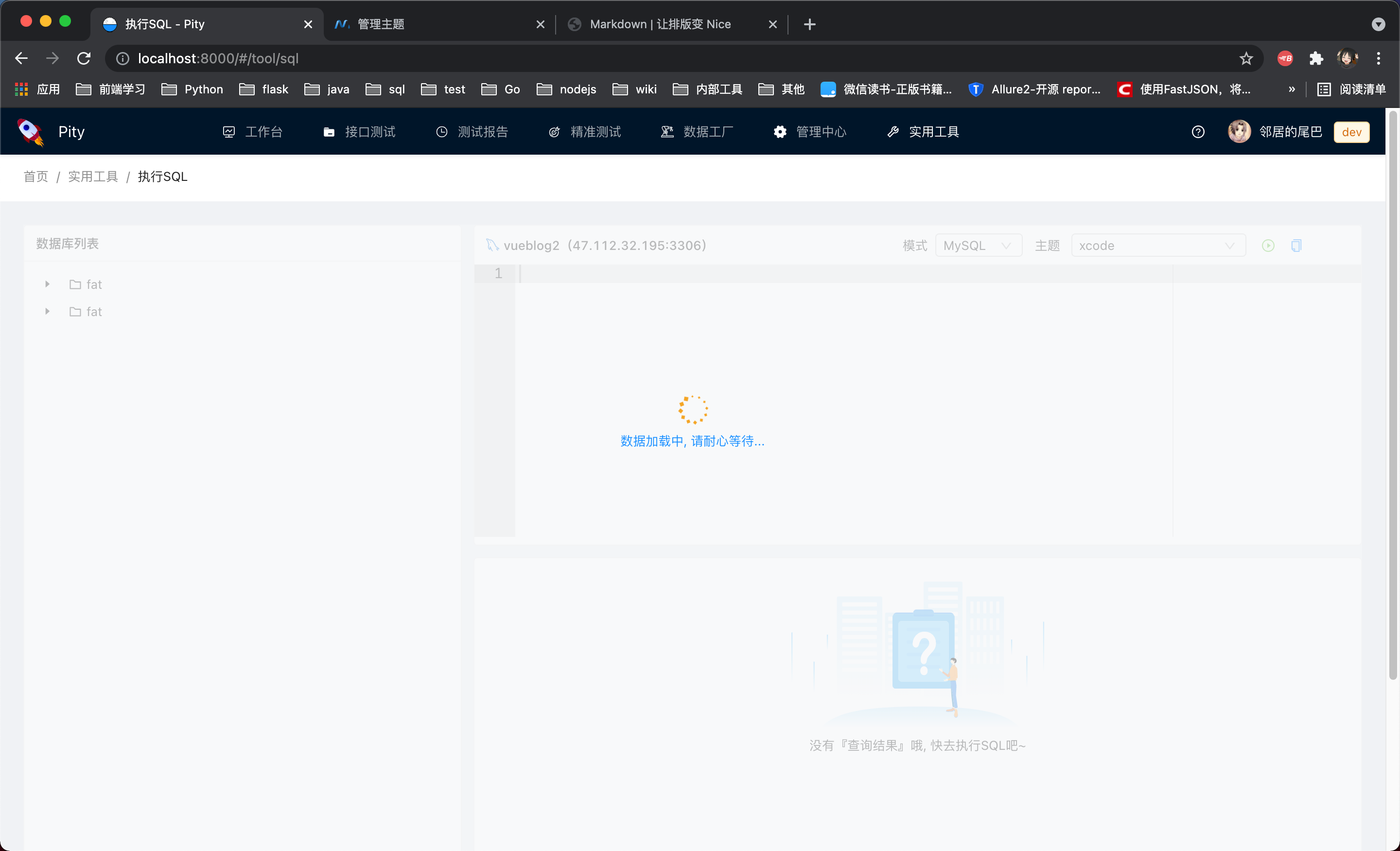Viewport: 1400px width, 851px height.
Task: Go back in browser history
Action: [x=21, y=58]
